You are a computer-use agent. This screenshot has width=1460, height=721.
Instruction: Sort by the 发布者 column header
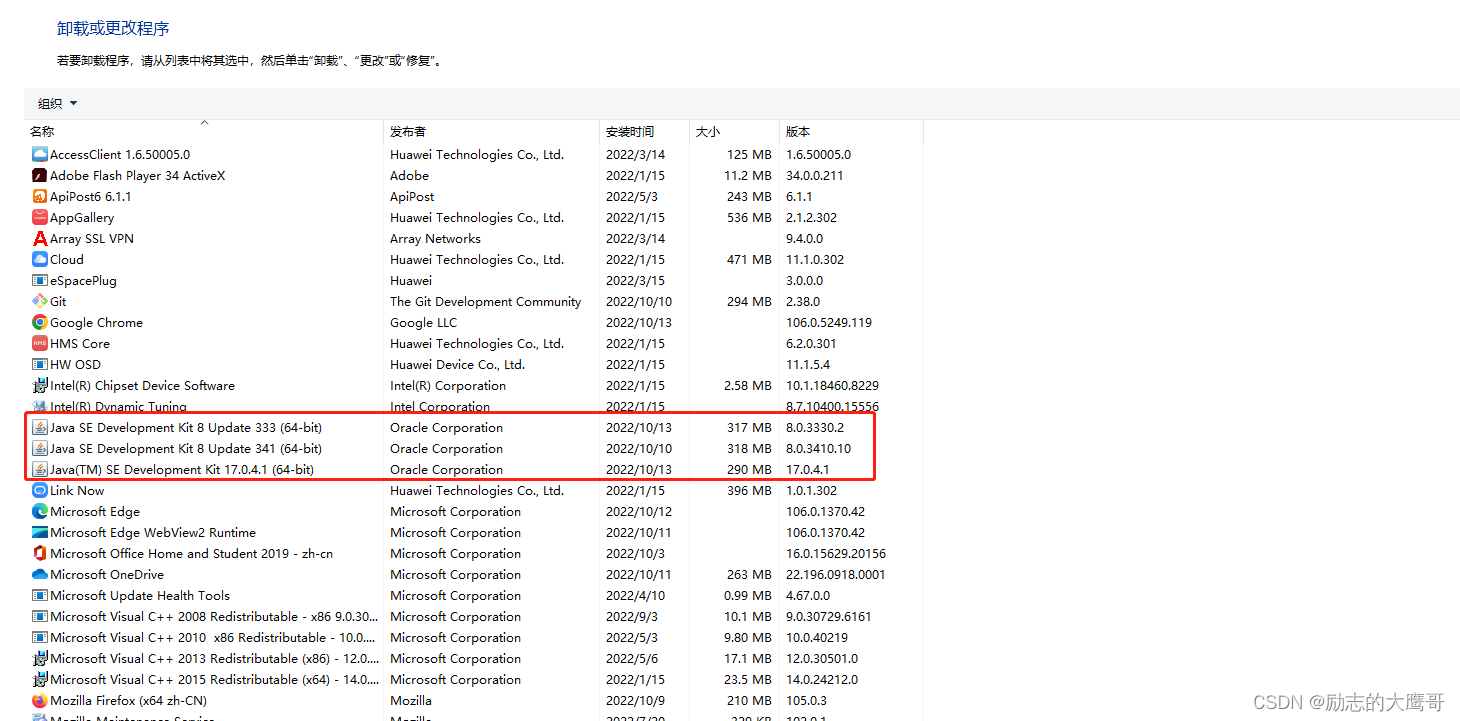(x=491, y=131)
